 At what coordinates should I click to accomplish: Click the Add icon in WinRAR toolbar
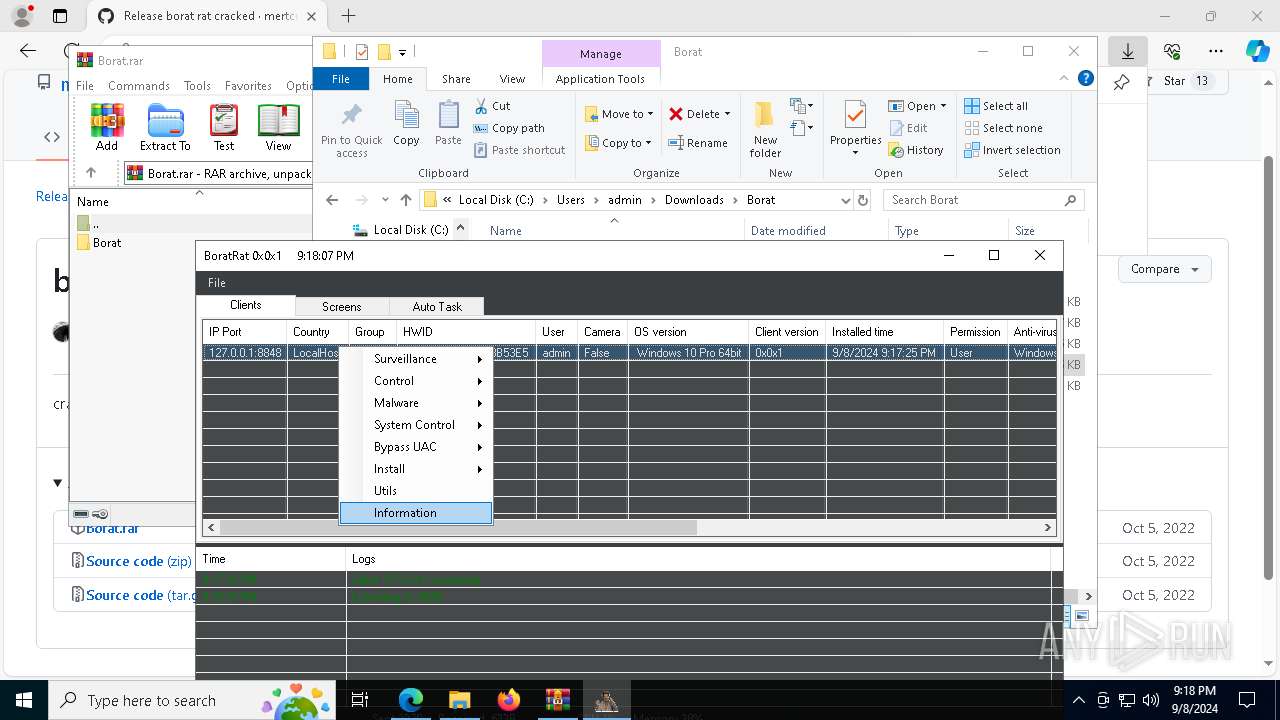107,127
